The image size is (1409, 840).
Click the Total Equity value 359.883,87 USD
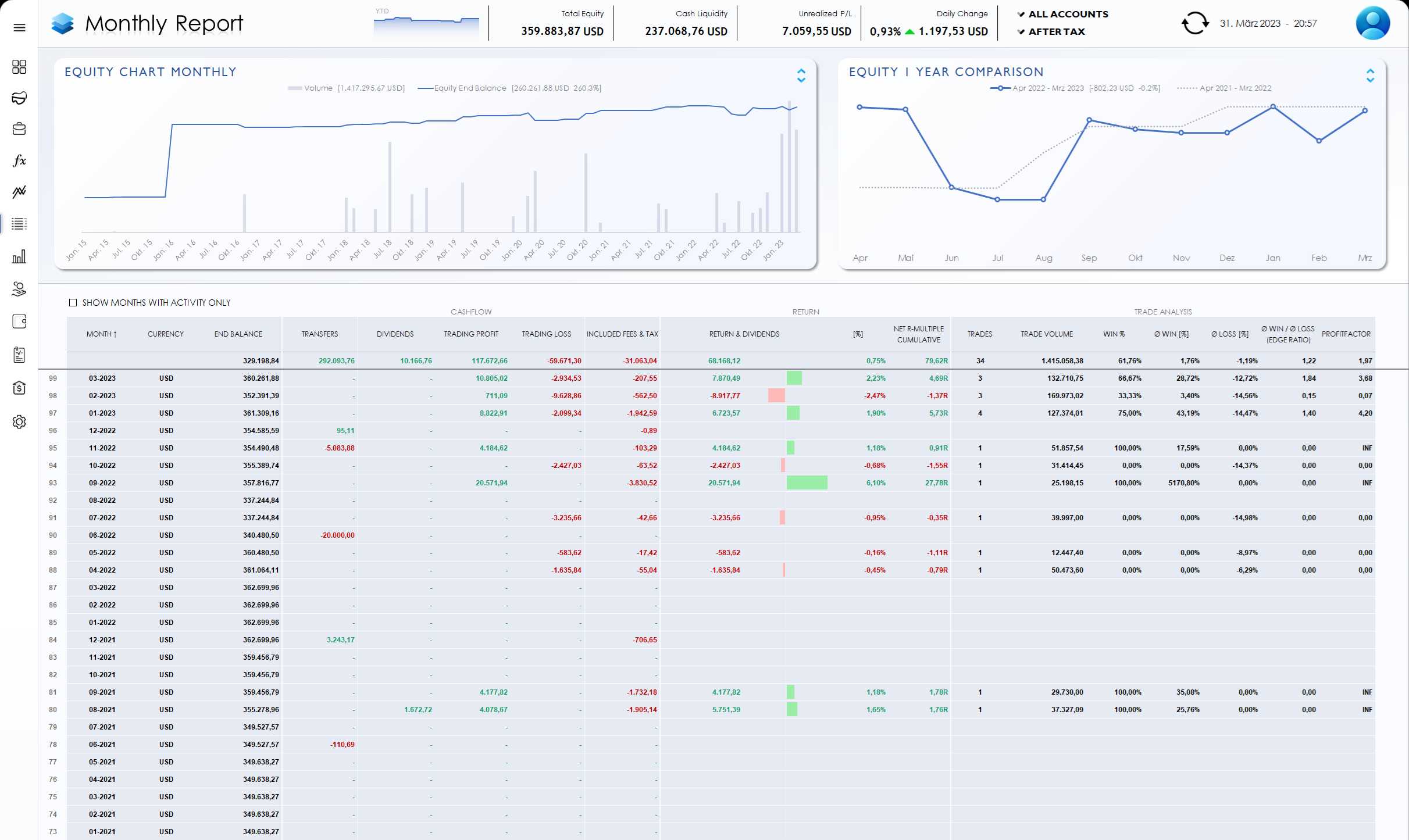(x=562, y=31)
